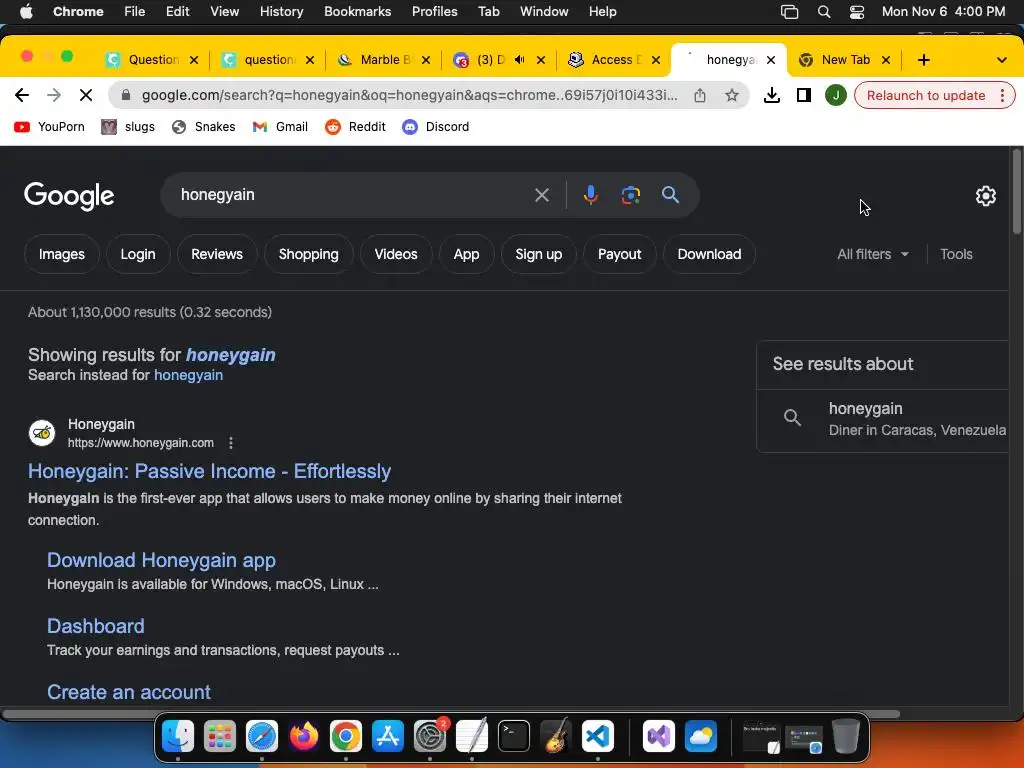The height and width of the screenshot is (768, 1024).
Task: Open the Chrome three-dot menu
Action: [x=1002, y=95]
